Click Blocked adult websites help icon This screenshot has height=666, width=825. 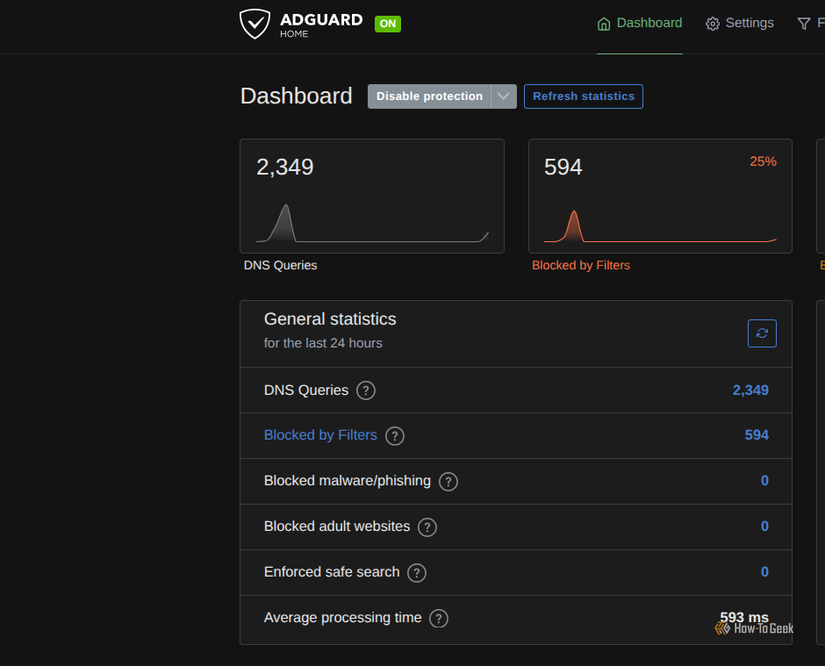427,527
